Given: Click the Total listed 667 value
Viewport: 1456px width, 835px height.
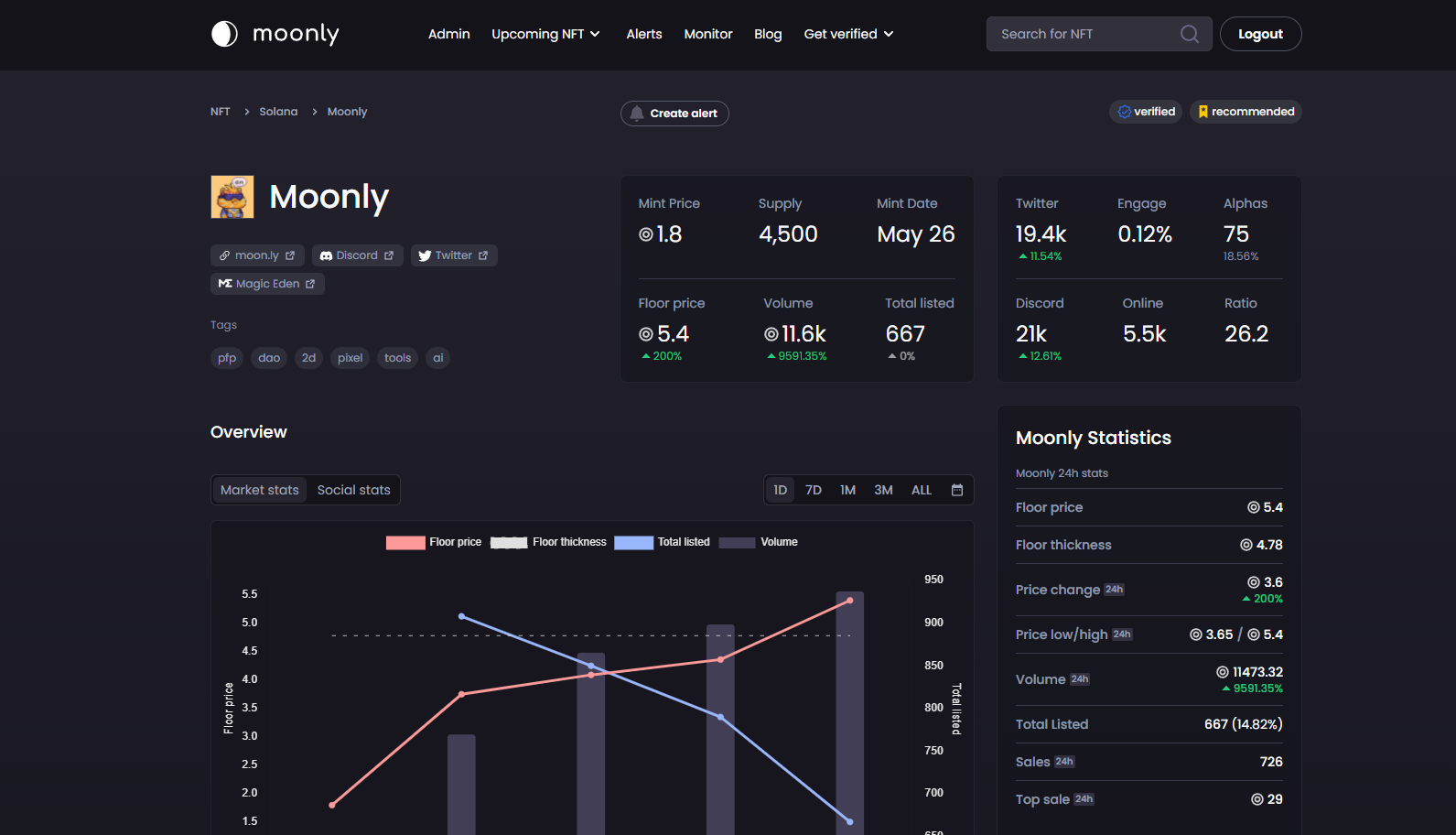Looking at the screenshot, I should click(x=905, y=334).
